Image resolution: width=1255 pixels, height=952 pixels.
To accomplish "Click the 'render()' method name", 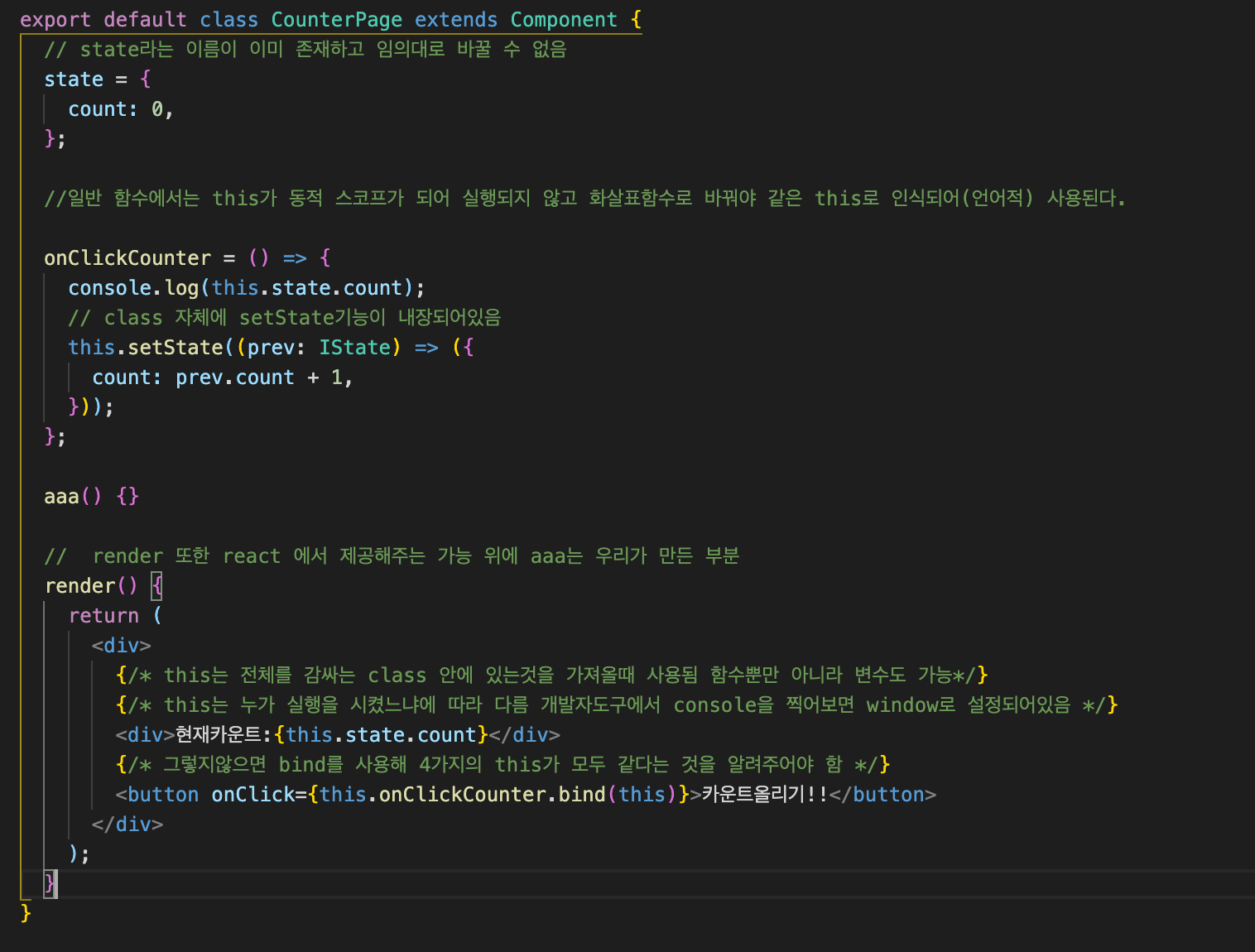I will pos(91,586).
